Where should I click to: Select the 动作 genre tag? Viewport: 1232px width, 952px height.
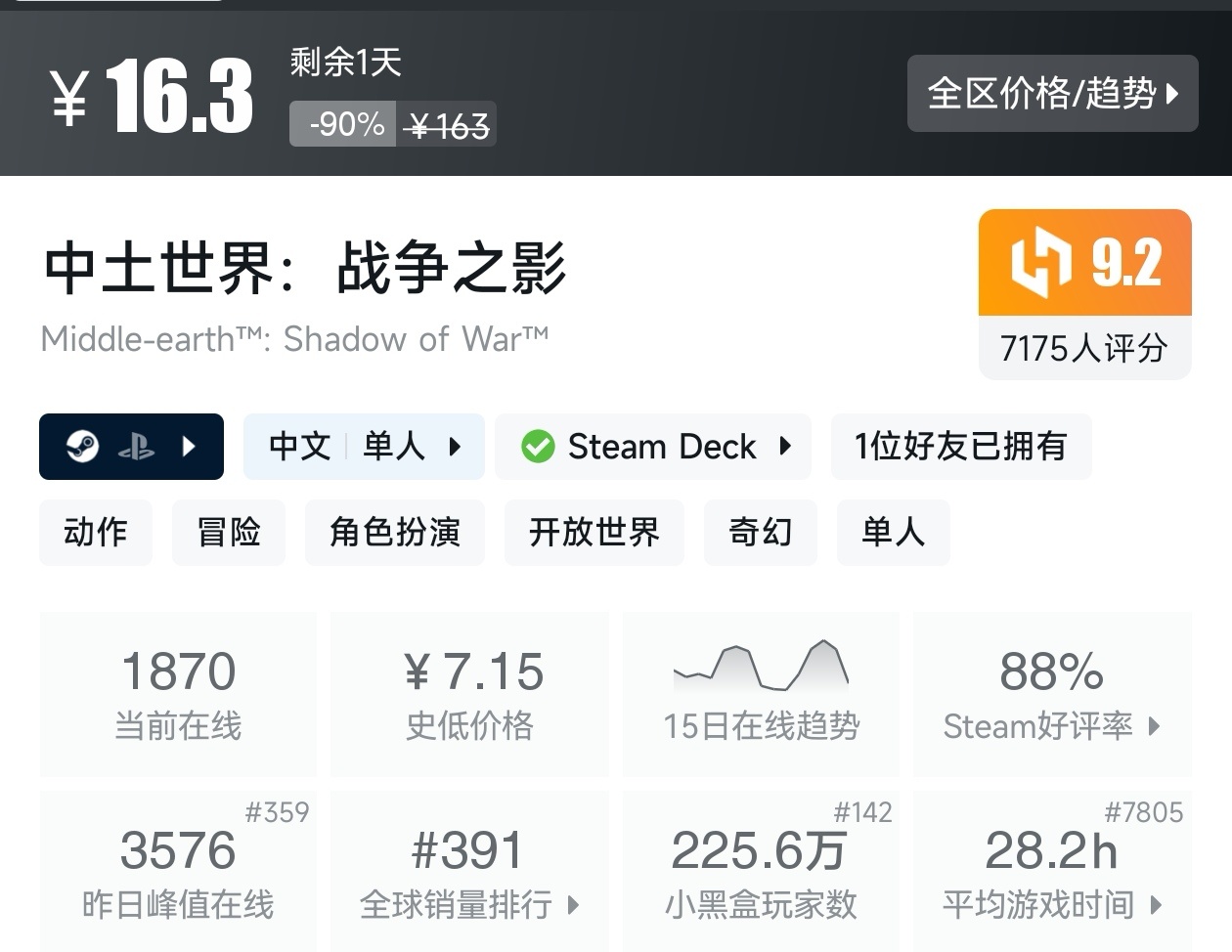tap(96, 532)
